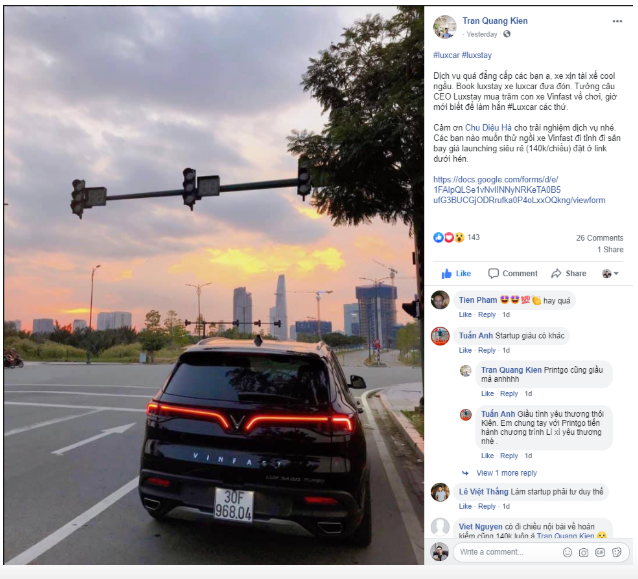
Task: Open the #luxstay hashtag
Action: [x=477, y=55]
